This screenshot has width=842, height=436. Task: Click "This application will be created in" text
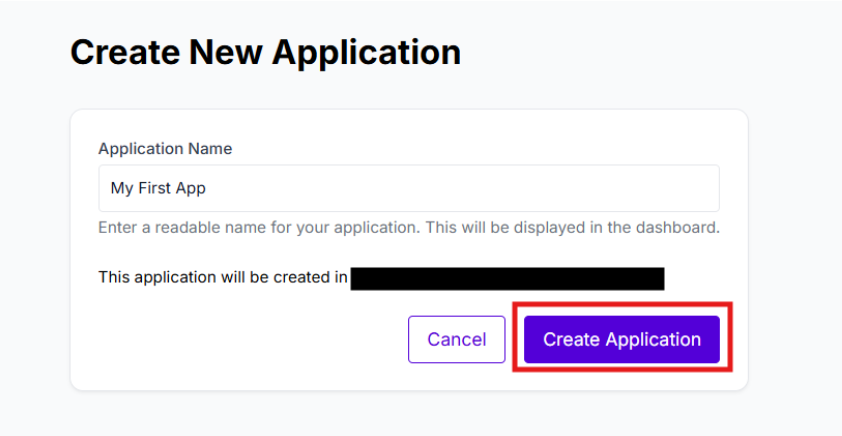point(222,277)
